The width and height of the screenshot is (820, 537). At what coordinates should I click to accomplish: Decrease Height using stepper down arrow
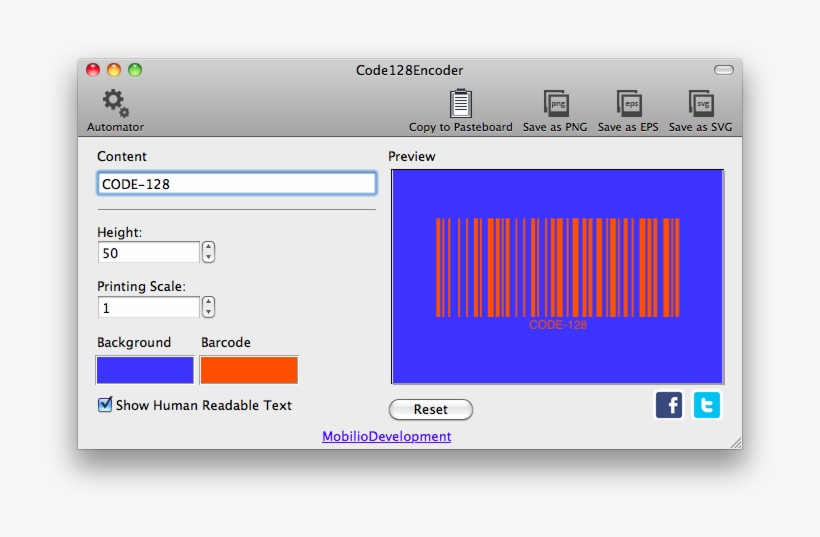coord(208,257)
